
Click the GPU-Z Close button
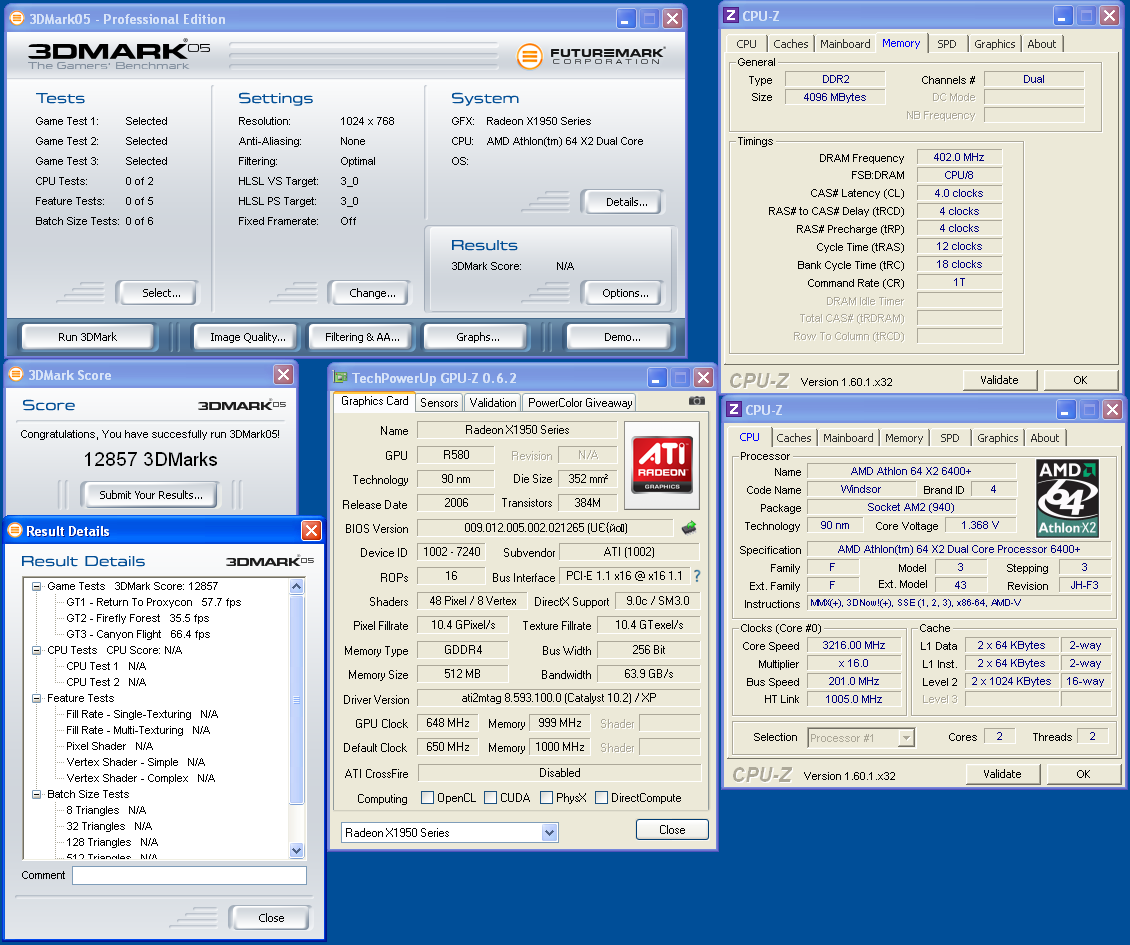672,830
